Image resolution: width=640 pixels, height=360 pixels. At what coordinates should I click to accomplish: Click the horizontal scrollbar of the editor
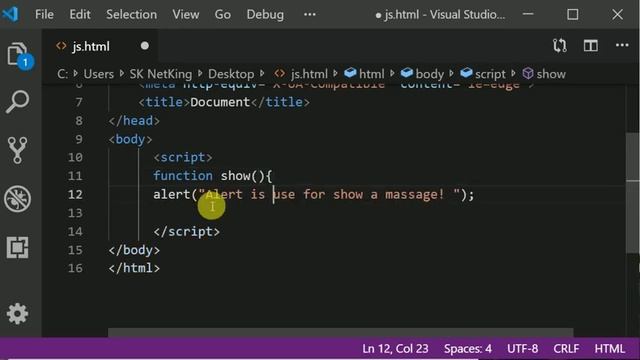[340, 332]
